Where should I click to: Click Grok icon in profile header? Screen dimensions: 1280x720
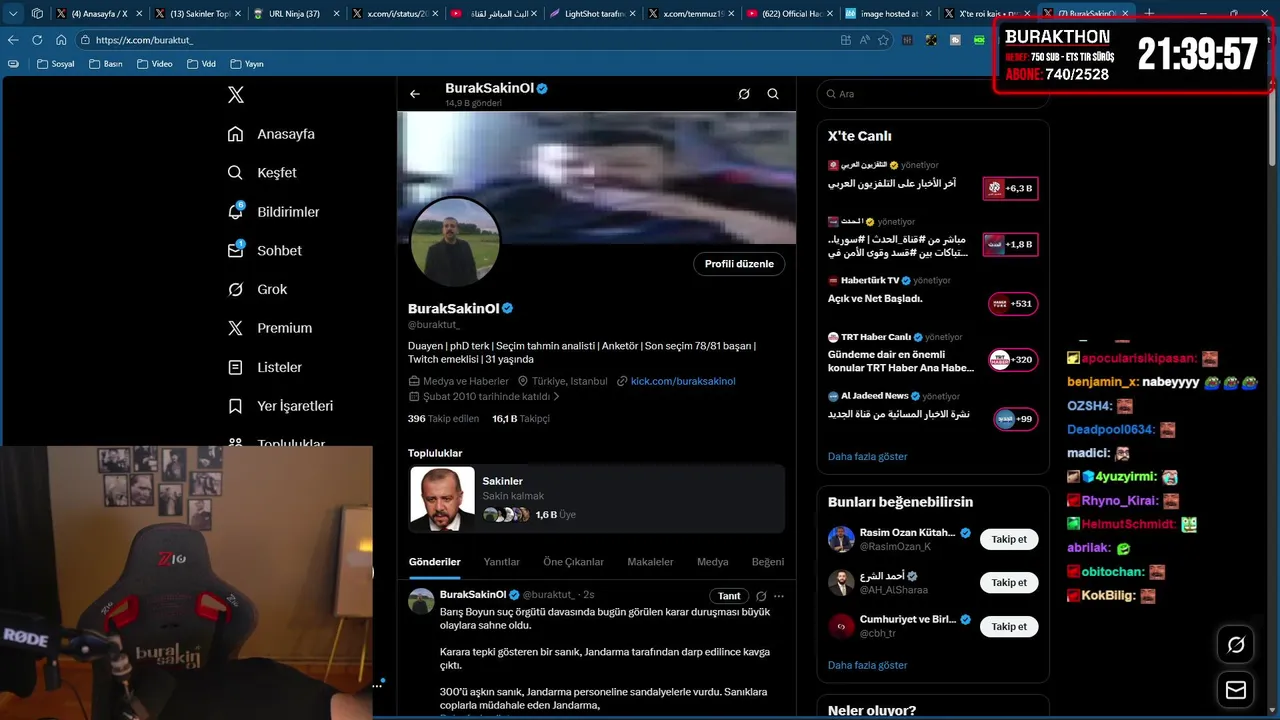click(x=744, y=94)
